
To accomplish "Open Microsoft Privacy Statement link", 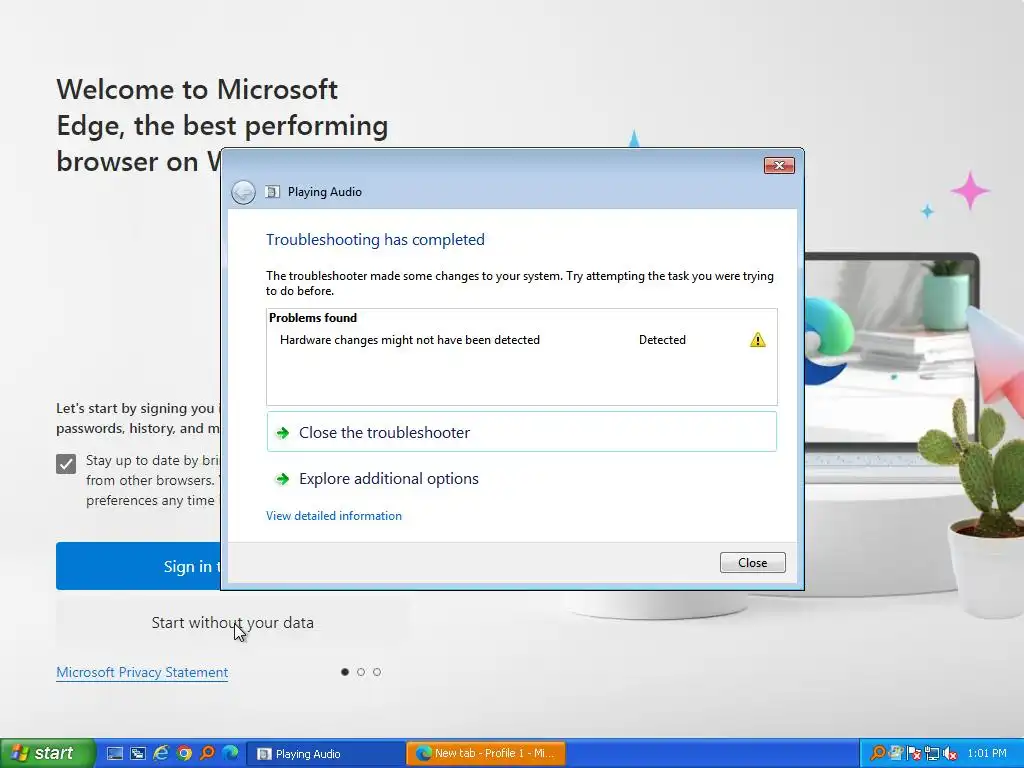I will coord(142,672).
